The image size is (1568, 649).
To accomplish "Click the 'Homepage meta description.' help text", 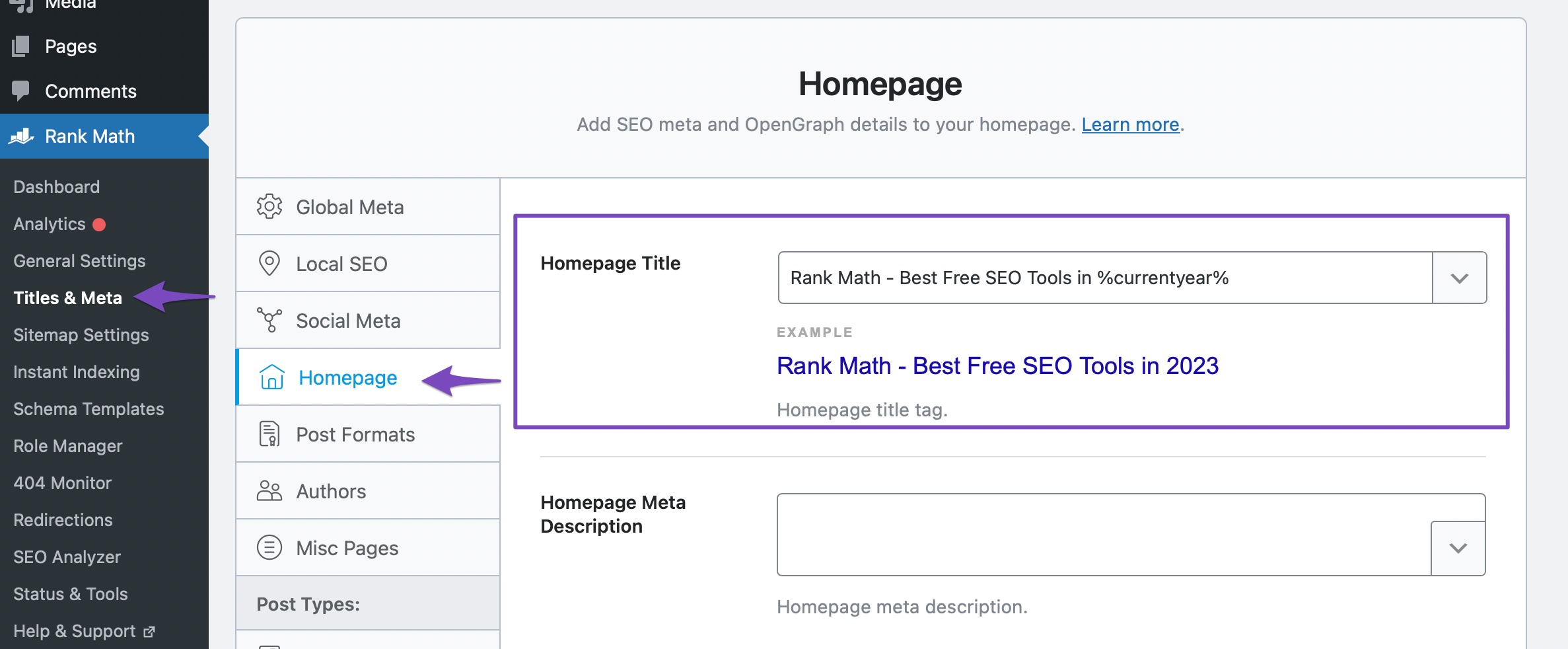I will tap(902, 607).
